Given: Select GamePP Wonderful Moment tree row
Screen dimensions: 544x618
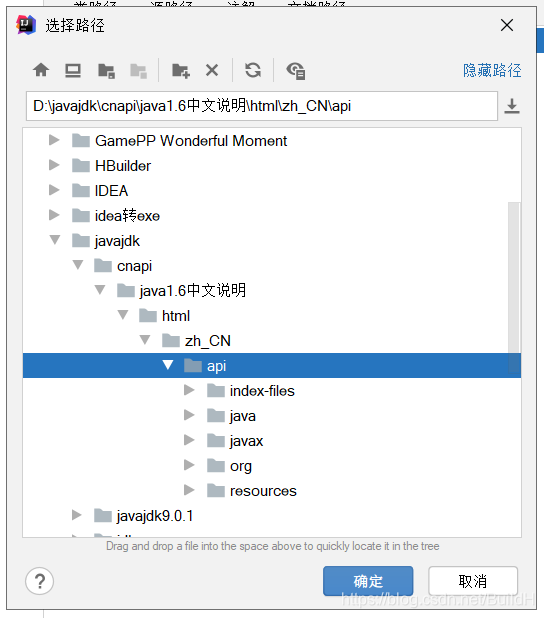Looking at the screenshot, I should [272, 141].
